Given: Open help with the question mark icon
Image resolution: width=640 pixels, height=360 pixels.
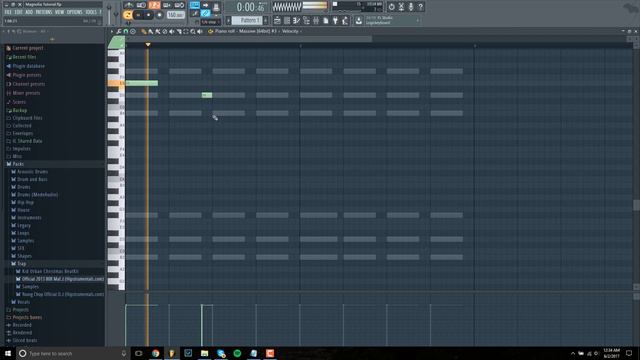Looking at the screenshot, I should point(420,7).
